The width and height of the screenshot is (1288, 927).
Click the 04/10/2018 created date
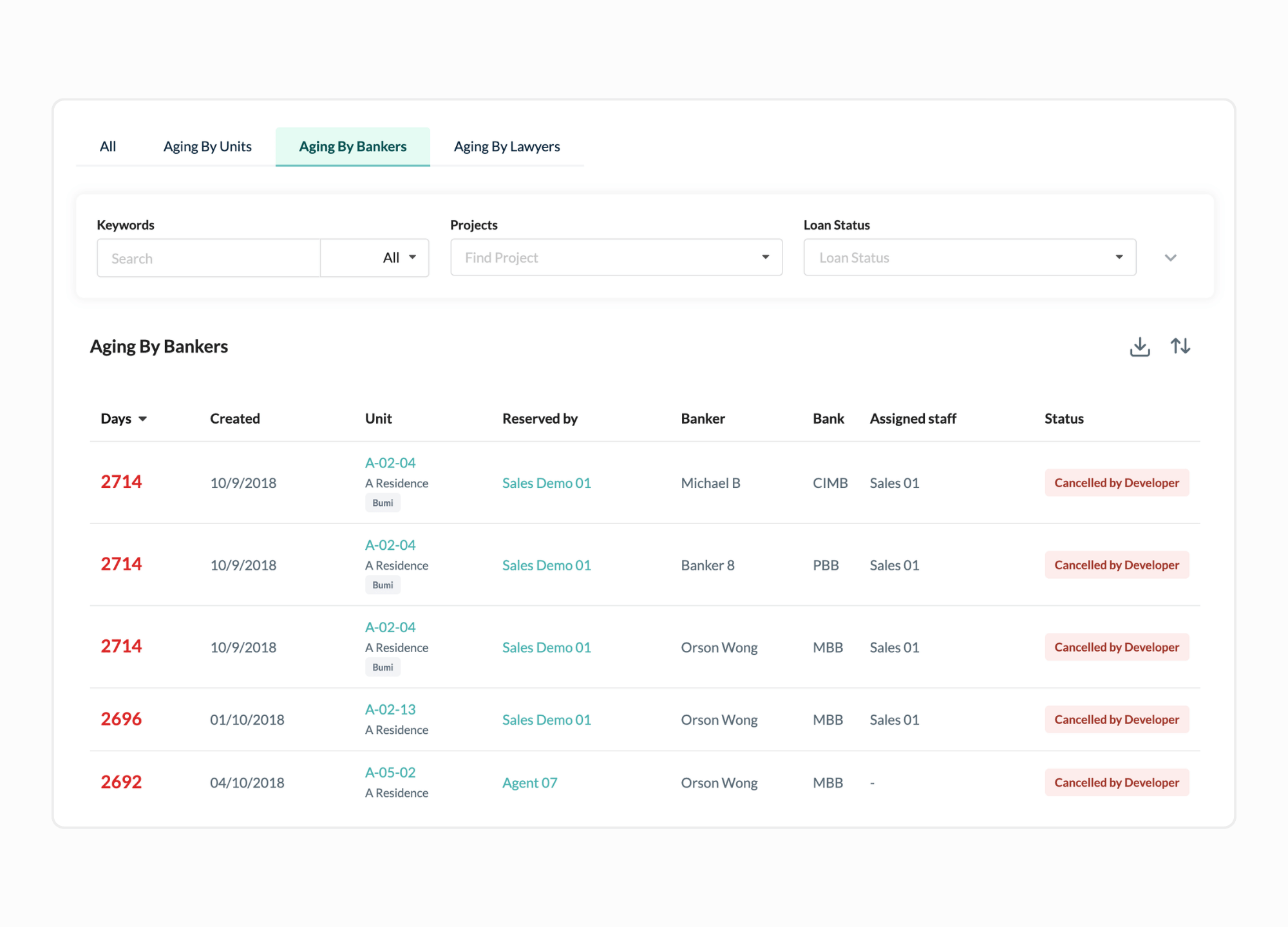point(247,783)
